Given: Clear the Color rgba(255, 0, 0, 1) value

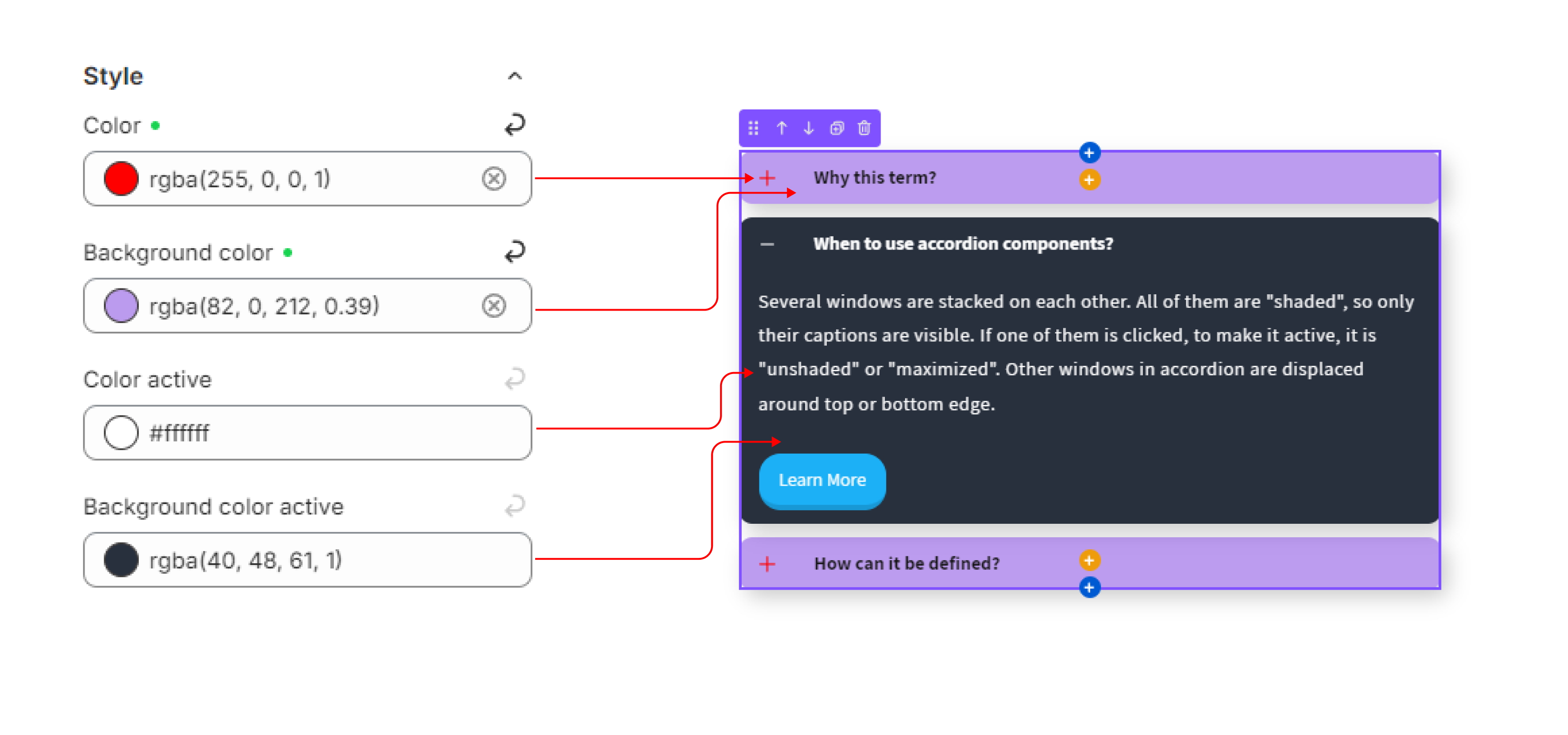Looking at the screenshot, I should [x=494, y=179].
